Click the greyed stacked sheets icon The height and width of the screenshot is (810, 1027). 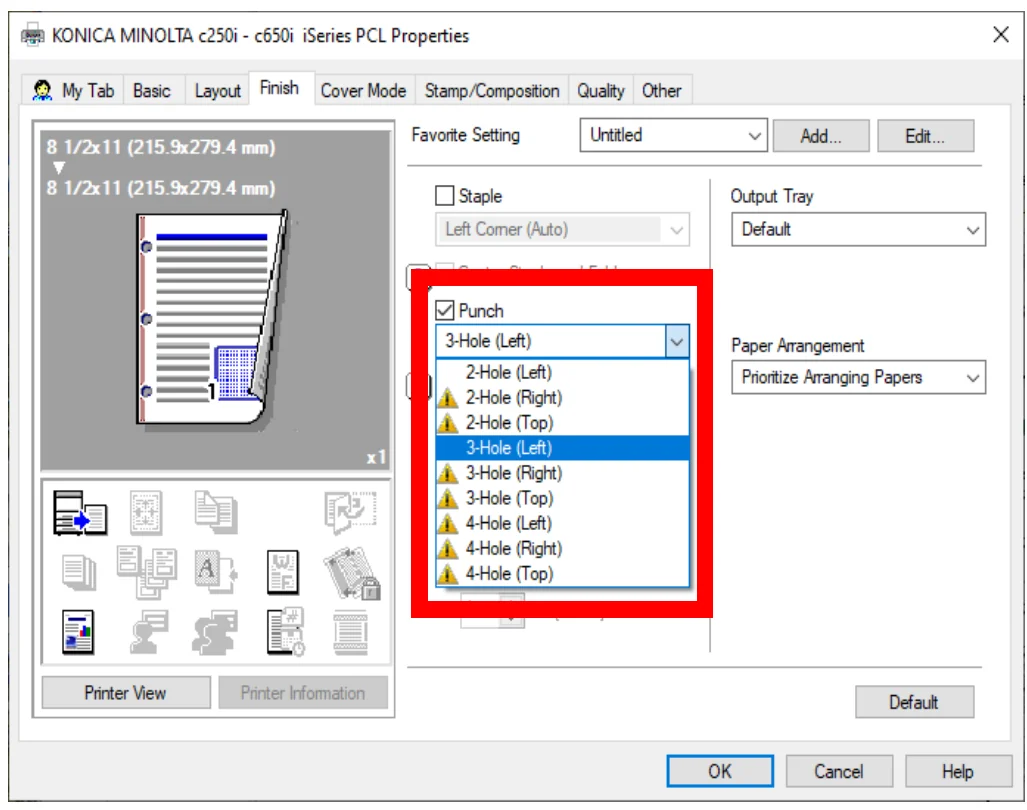[79, 572]
